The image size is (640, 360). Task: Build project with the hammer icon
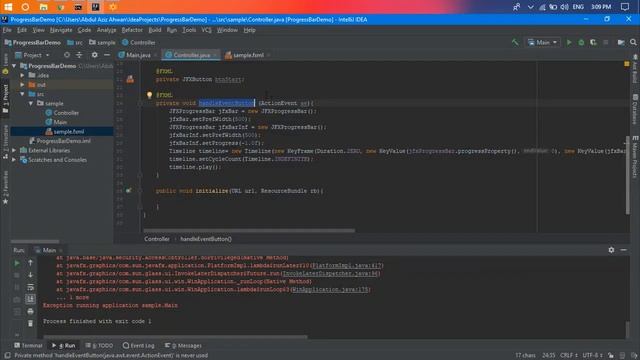click(x=515, y=42)
